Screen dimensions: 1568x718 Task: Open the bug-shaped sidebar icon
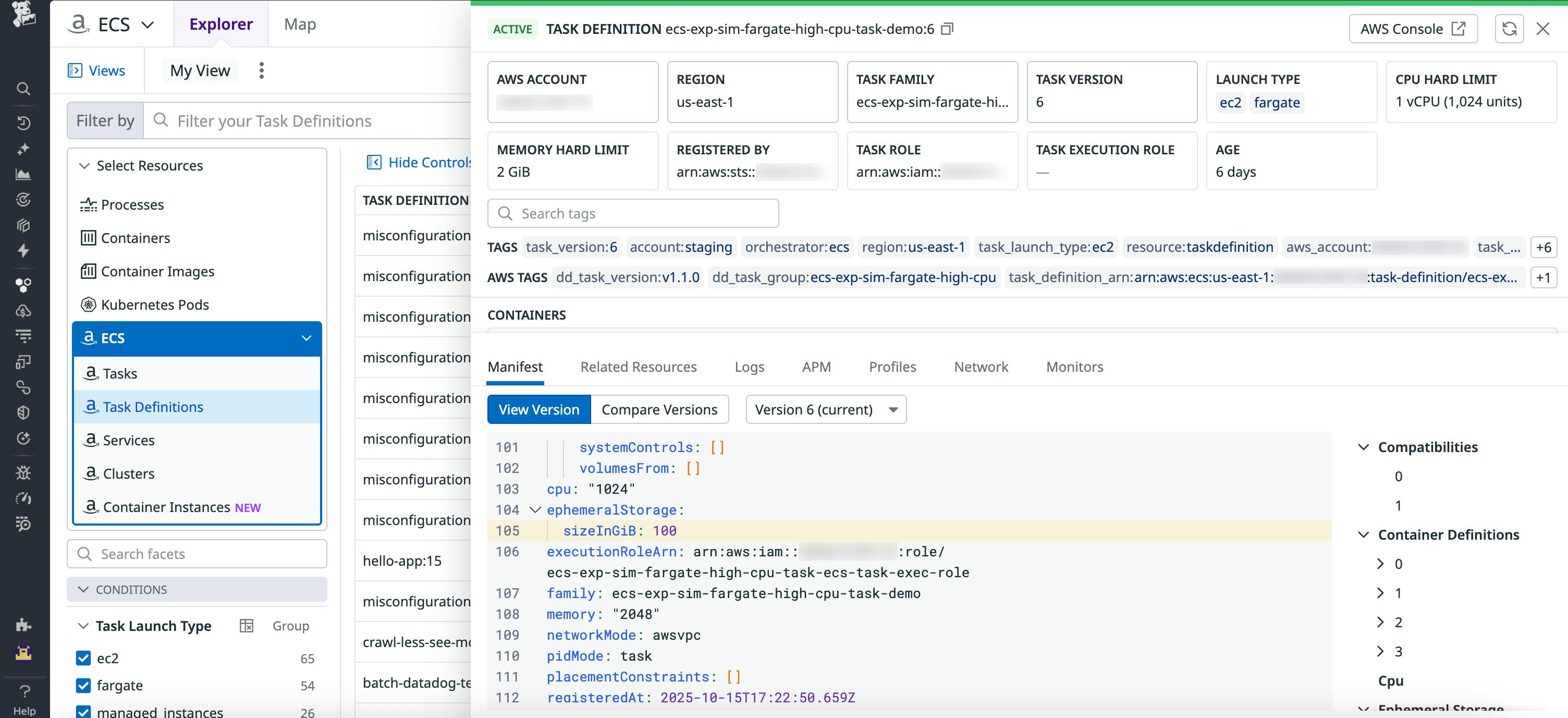pos(23,473)
